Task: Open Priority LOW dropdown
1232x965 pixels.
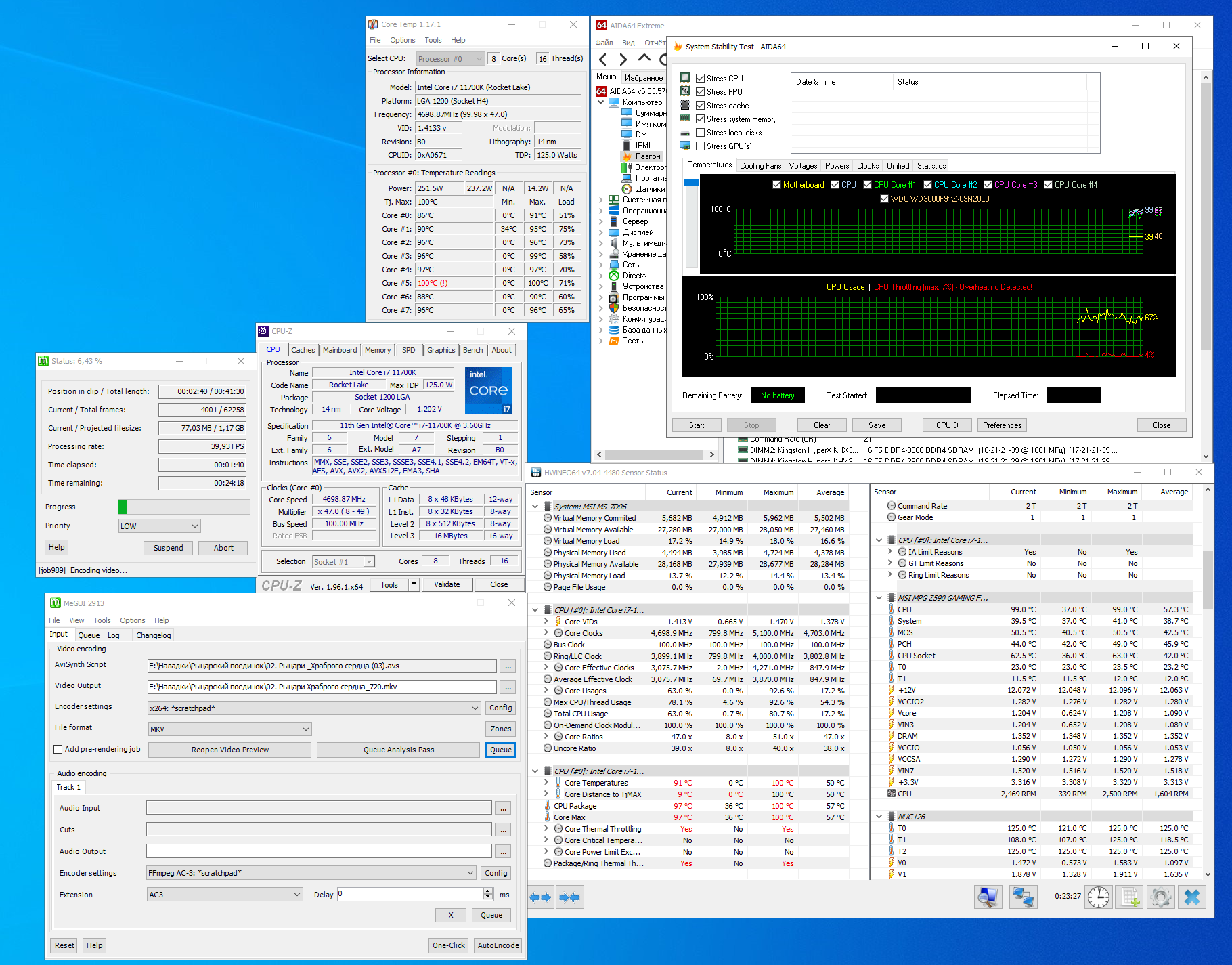Action: (160, 526)
